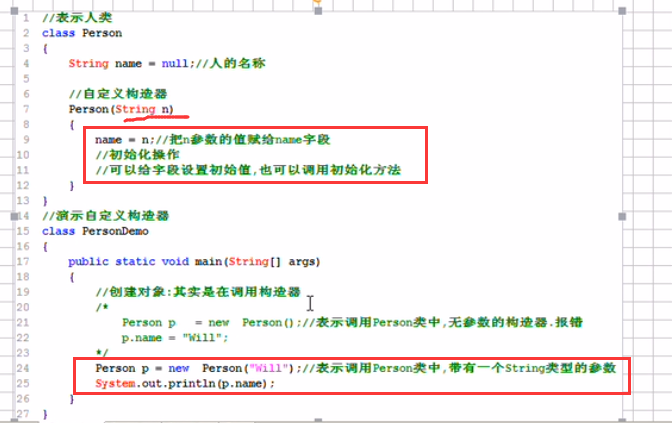Click the comment "//可以给字段设置初始值,也可以调用初始化方法"

tap(248, 170)
